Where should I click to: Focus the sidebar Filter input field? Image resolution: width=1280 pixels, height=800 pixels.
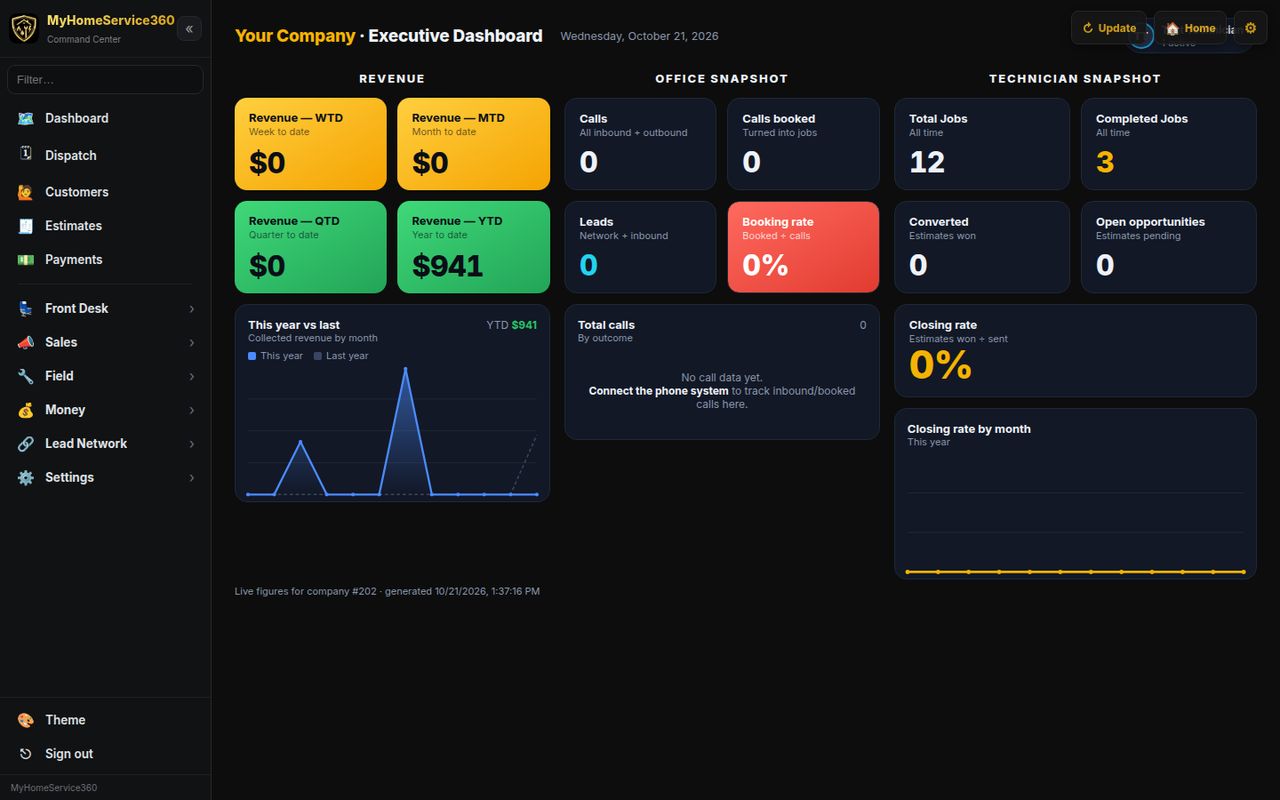105,79
